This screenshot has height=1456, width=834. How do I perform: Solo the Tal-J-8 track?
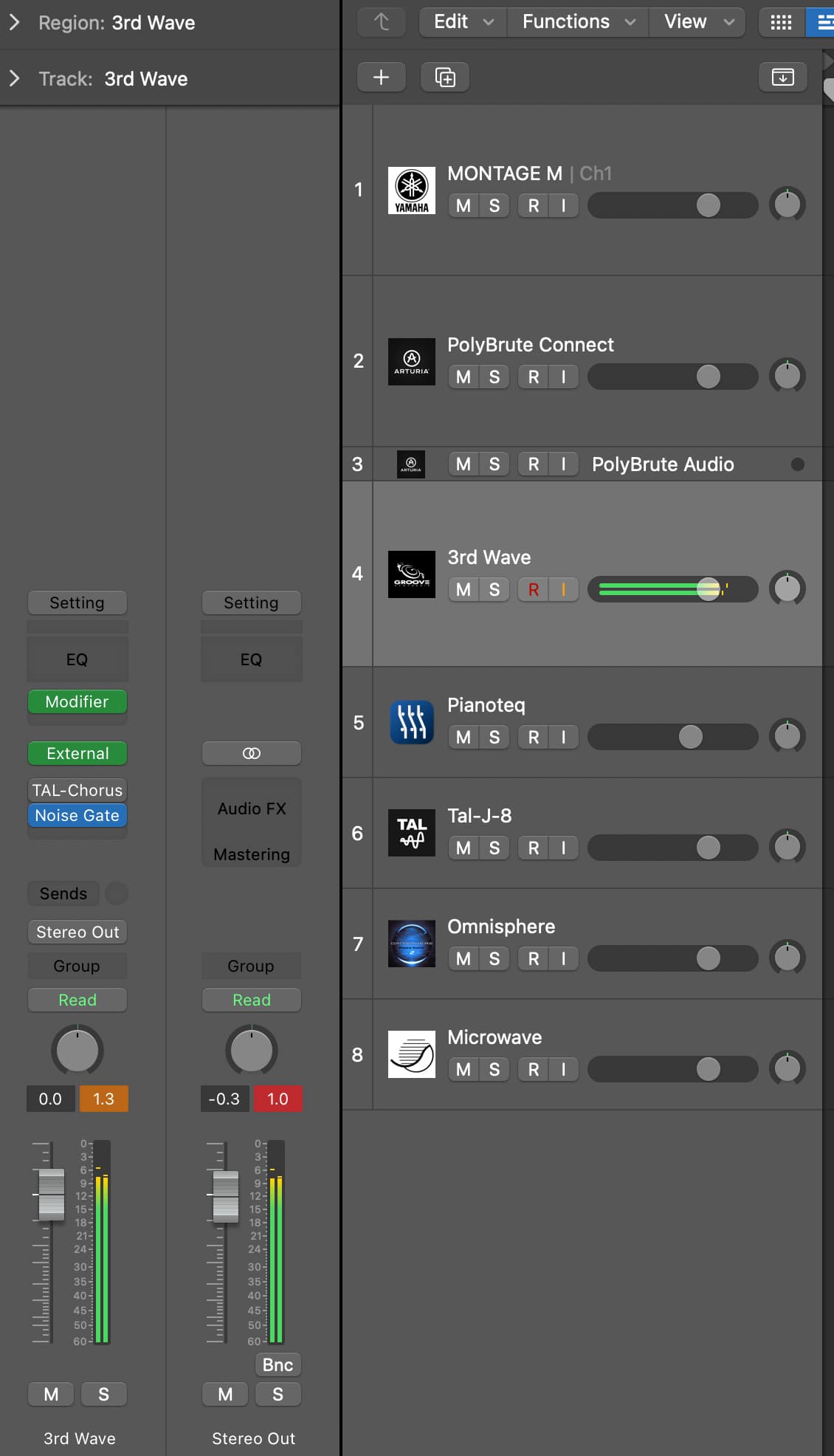click(x=494, y=848)
